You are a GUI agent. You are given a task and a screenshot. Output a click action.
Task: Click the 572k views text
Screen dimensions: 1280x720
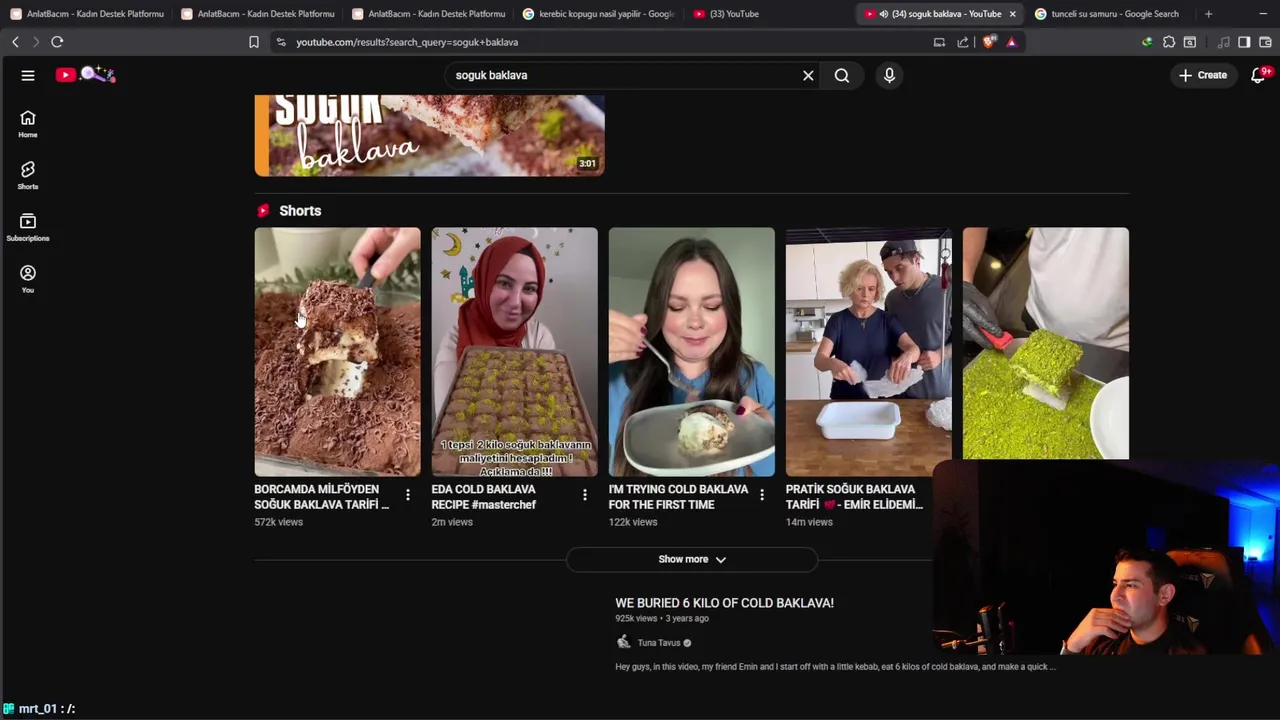click(278, 522)
